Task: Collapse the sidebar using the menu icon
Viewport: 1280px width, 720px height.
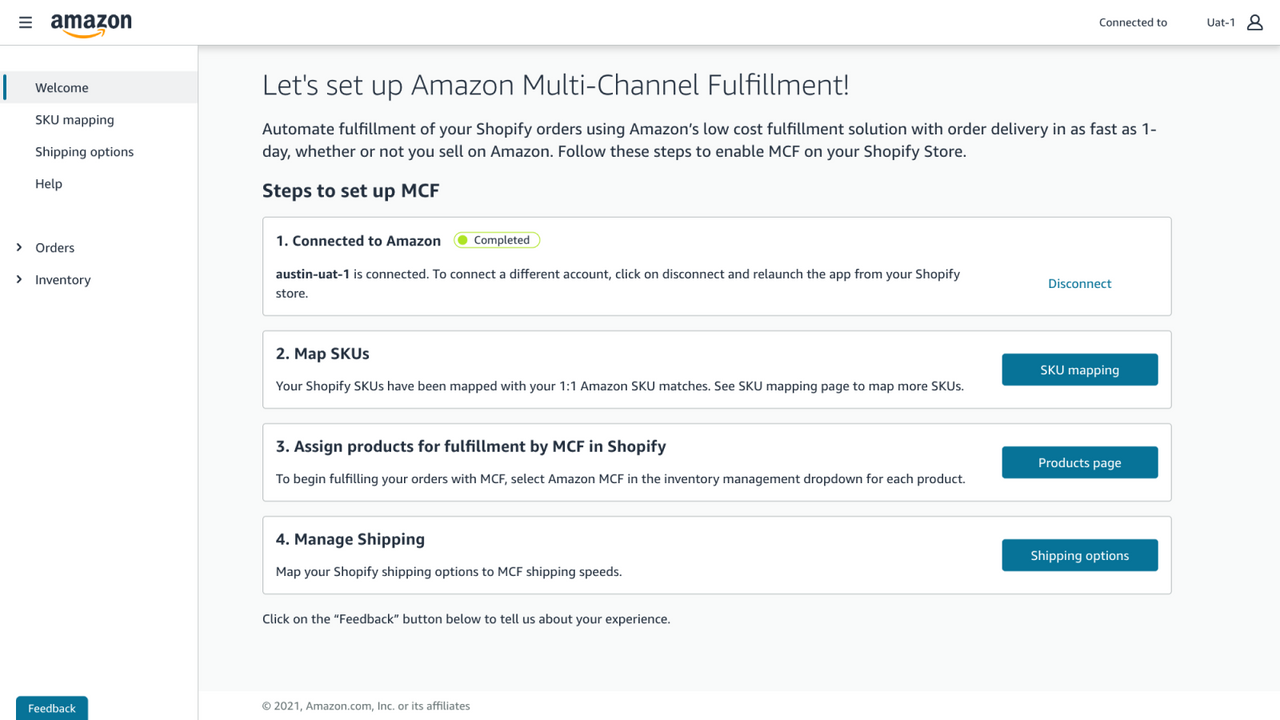Action: (25, 22)
